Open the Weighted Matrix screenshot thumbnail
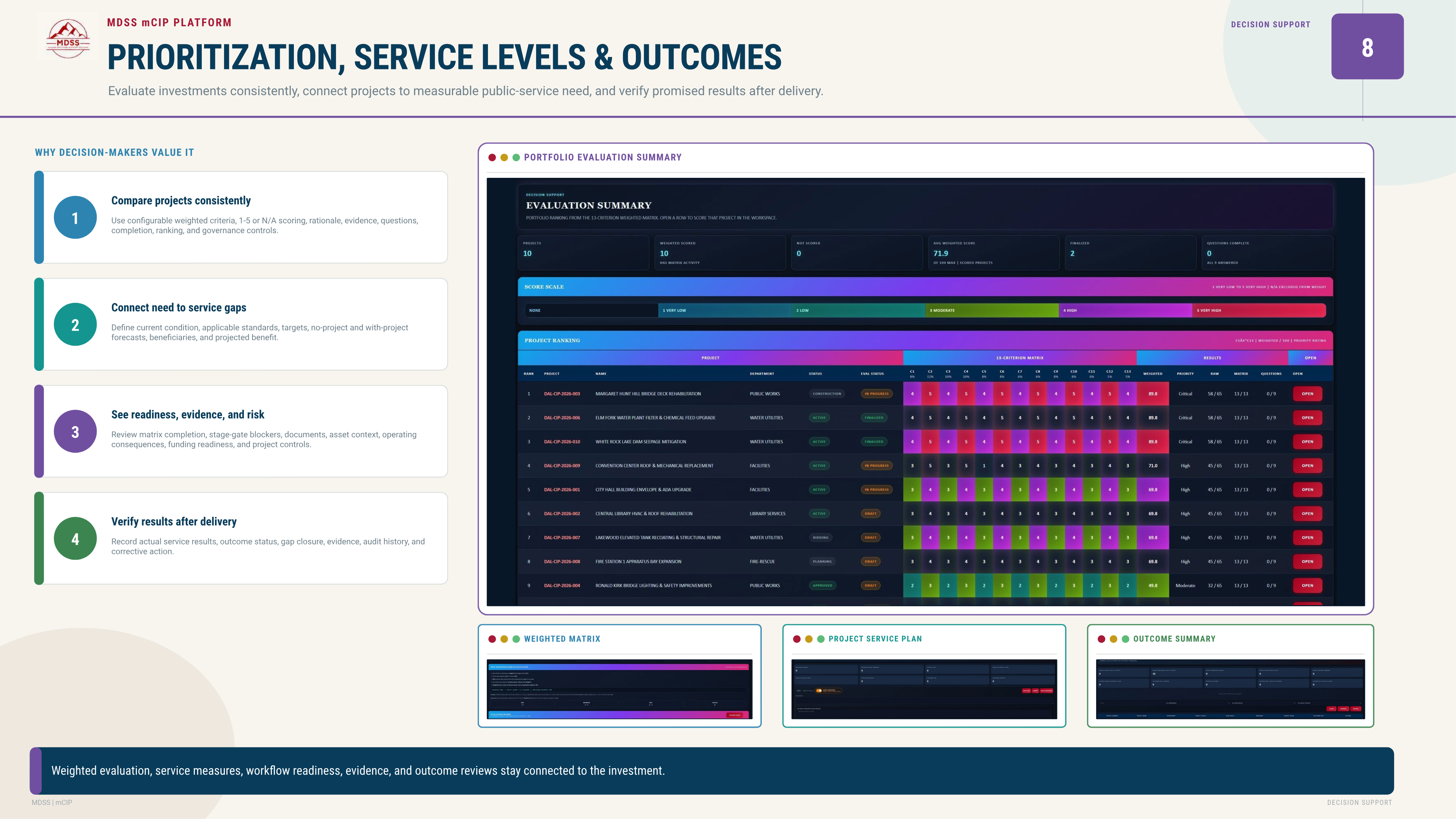The height and width of the screenshot is (819, 1456). point(620,689)
